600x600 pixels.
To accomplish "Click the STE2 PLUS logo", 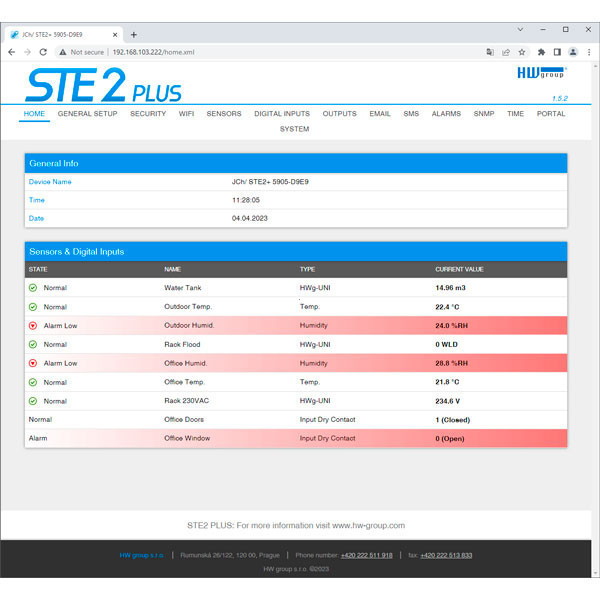I will click(x=103, y=85).
